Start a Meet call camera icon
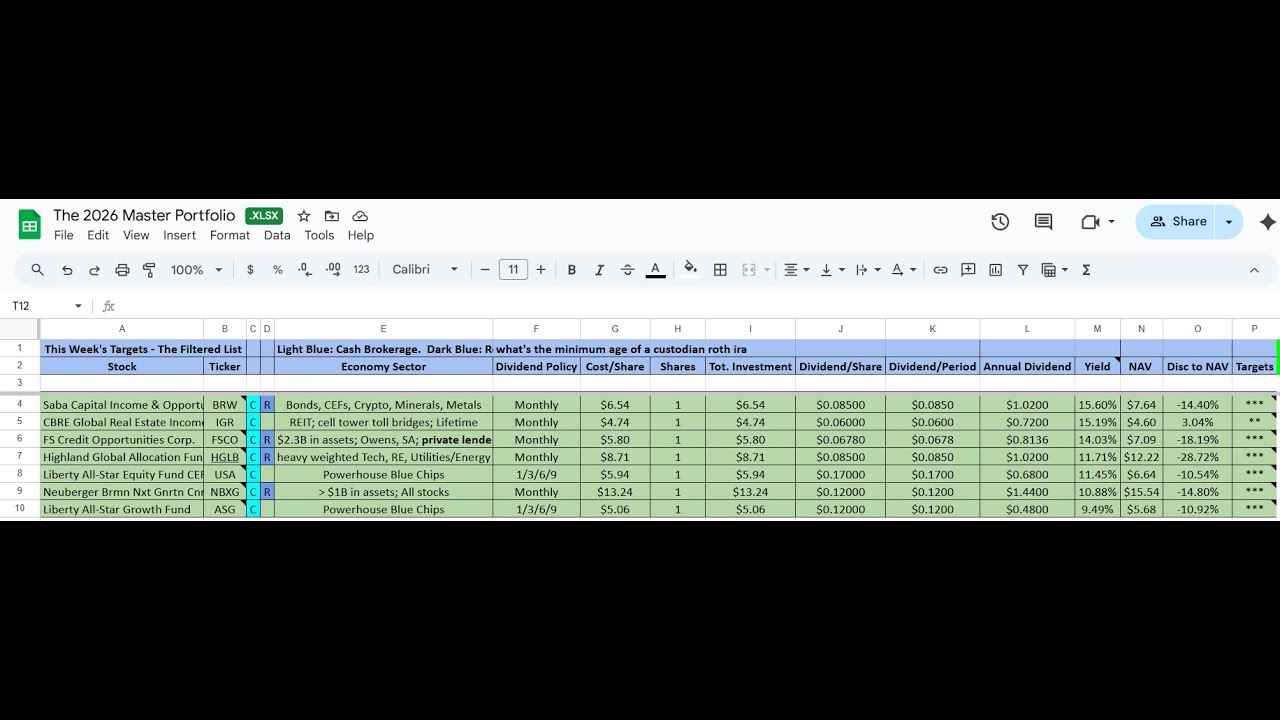 (1091, 222)
